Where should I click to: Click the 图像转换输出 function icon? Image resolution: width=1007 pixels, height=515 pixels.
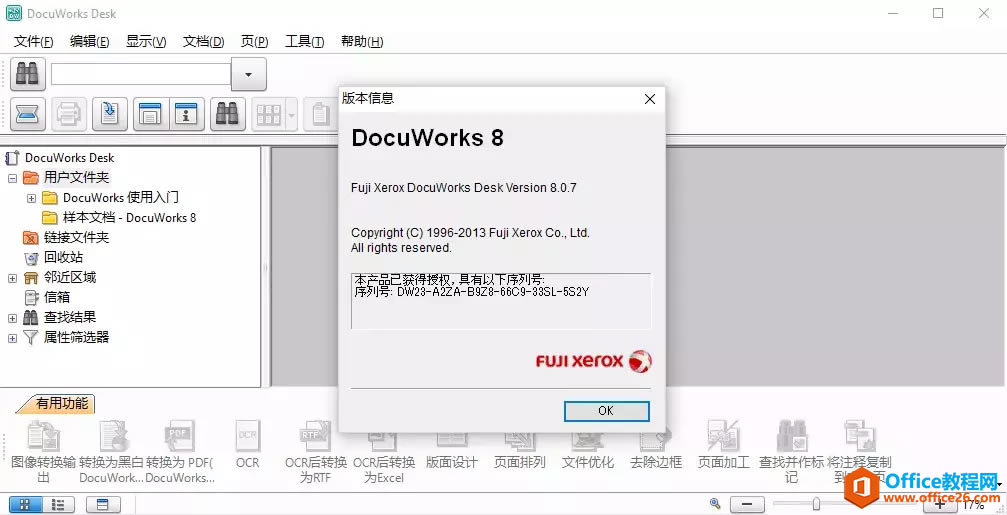click(x=44, y=436)
